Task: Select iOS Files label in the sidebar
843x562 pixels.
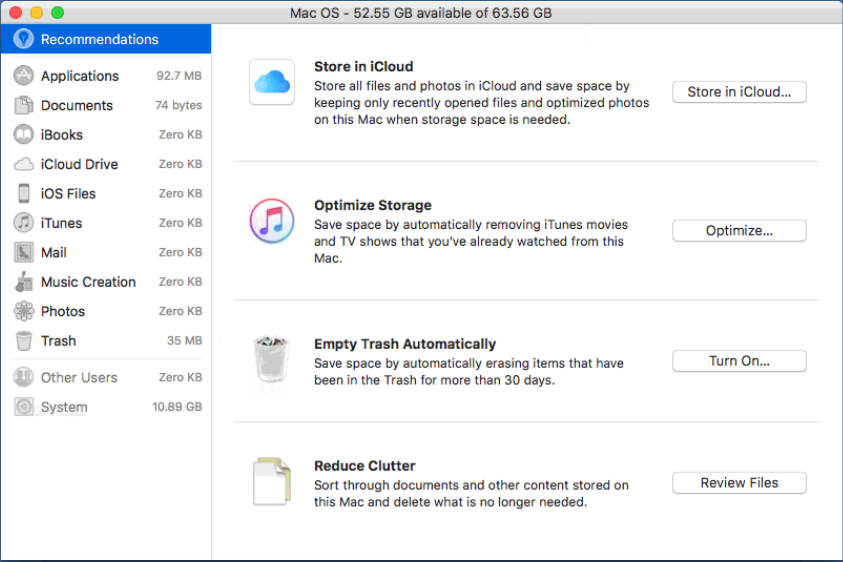Action: (68, 194)
